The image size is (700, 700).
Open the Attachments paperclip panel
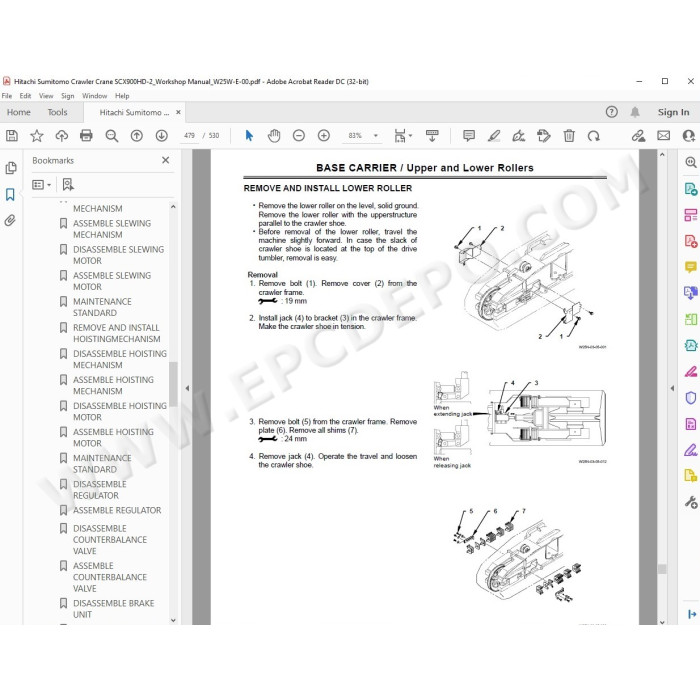pyautogui.click(x=10, y=221)
